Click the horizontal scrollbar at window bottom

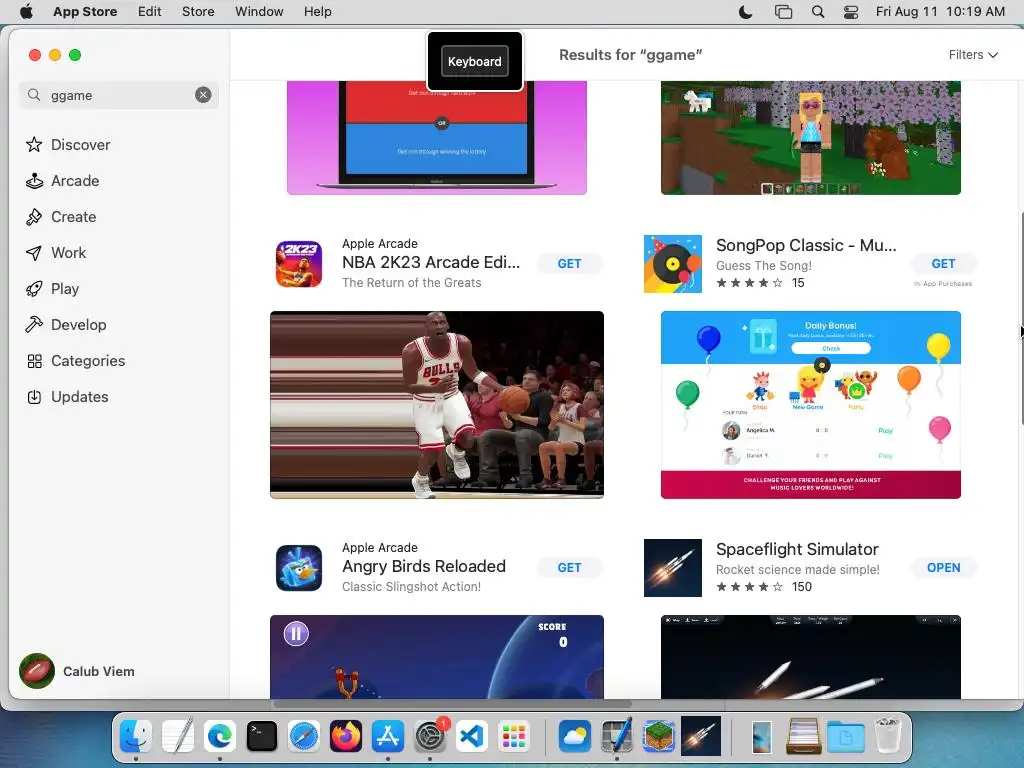(452, 704)
